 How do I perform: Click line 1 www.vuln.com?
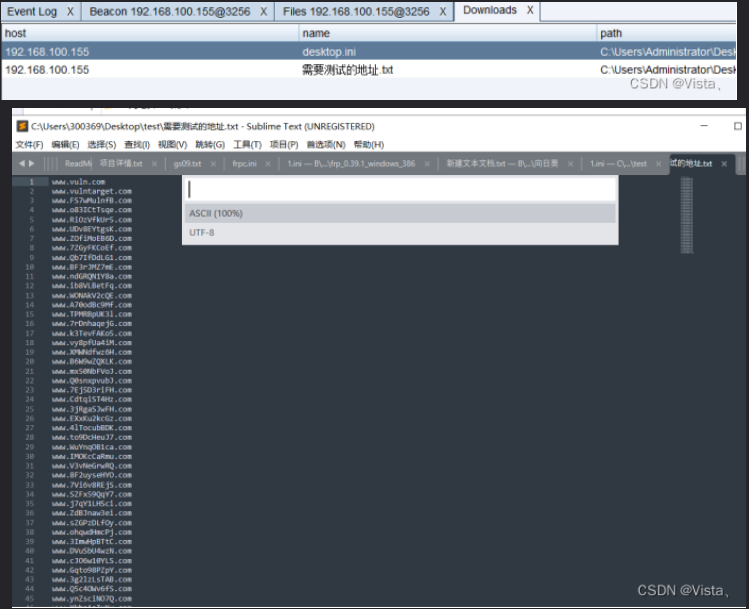pyautogui.click(x=78, y=182)
